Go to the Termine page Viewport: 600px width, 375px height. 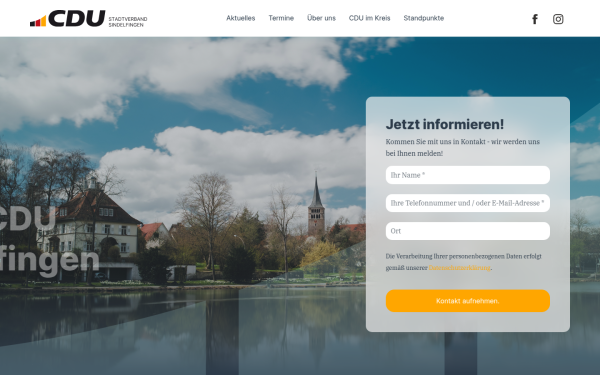281,18
